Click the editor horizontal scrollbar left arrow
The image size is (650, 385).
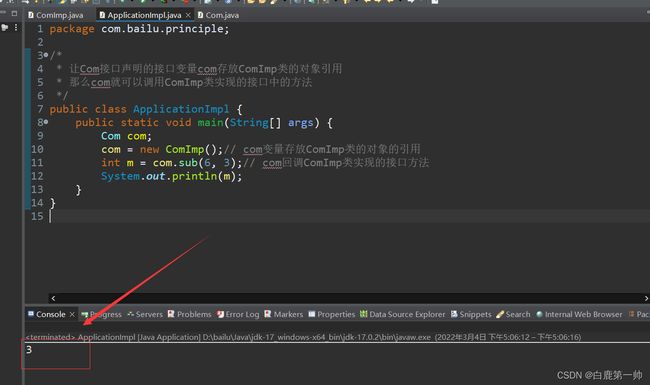(53, 298)
